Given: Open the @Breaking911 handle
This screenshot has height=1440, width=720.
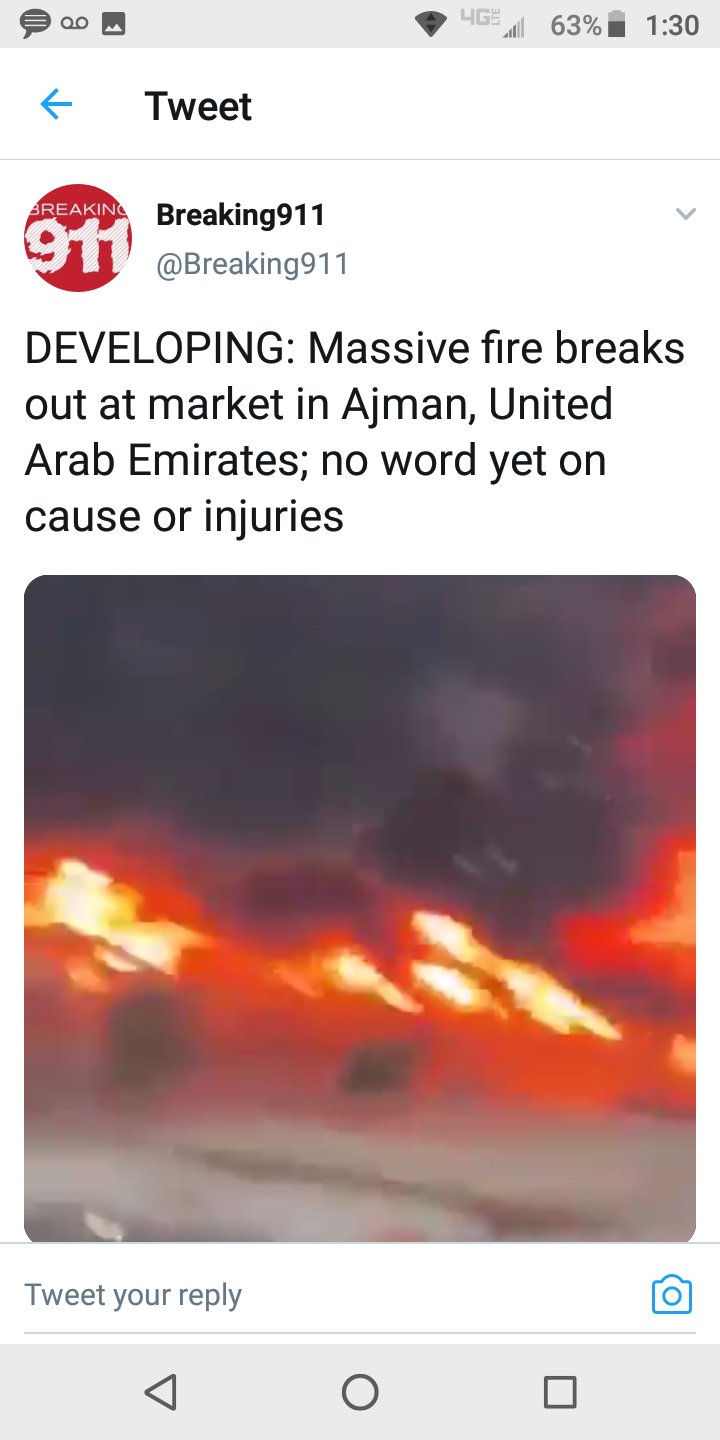Looking at the screenshot, I should [252, 264].
